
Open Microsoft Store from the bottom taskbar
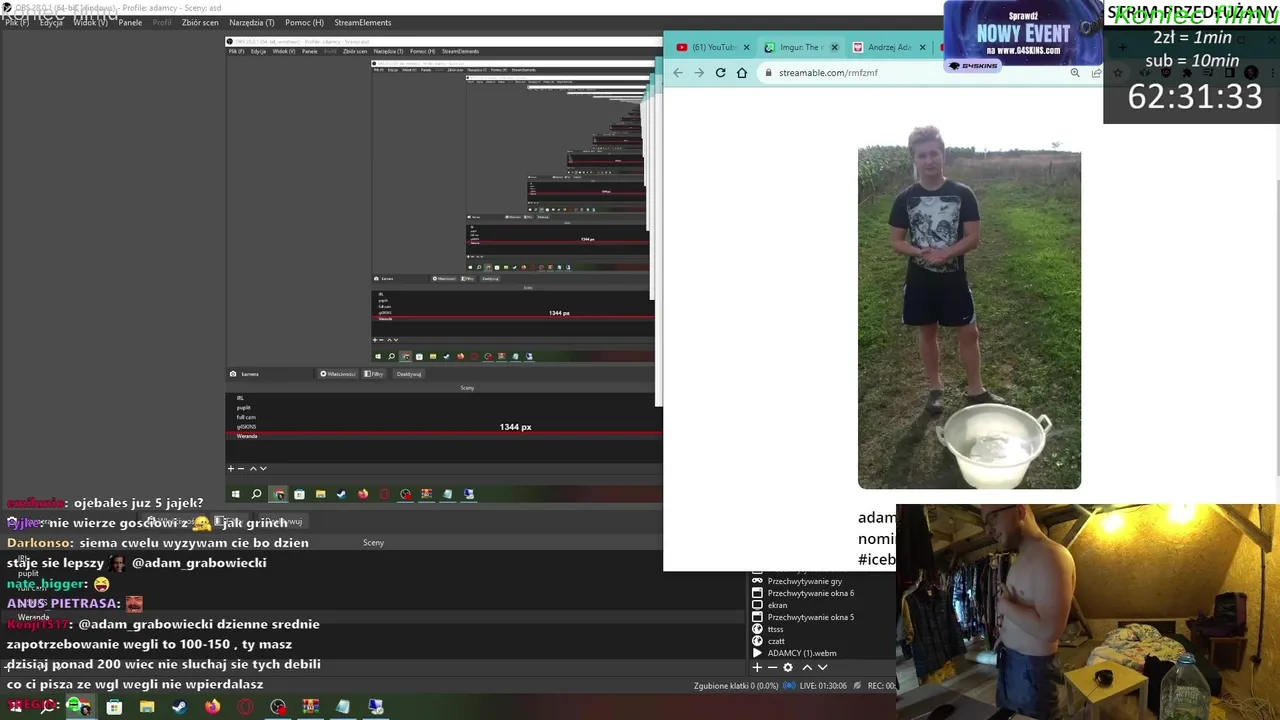tap(114, 707)
